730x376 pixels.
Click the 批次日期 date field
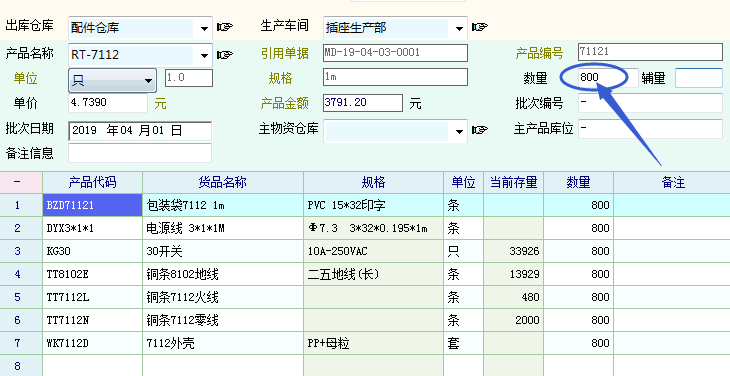[x=140, y=131]
